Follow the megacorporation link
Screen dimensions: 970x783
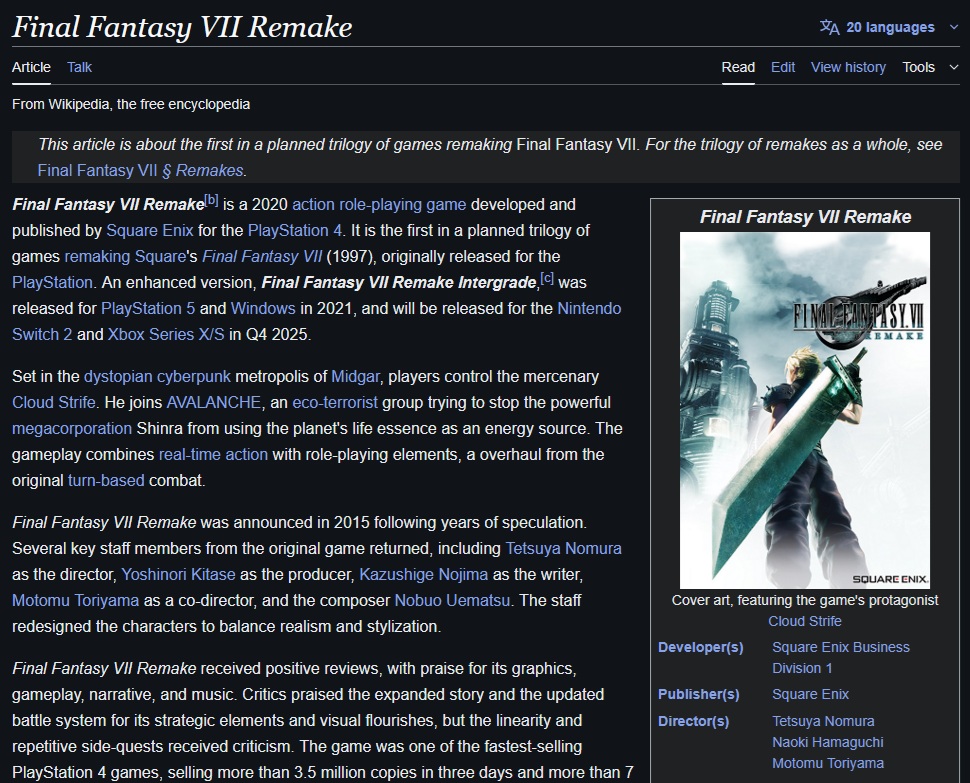click(72, 428)
